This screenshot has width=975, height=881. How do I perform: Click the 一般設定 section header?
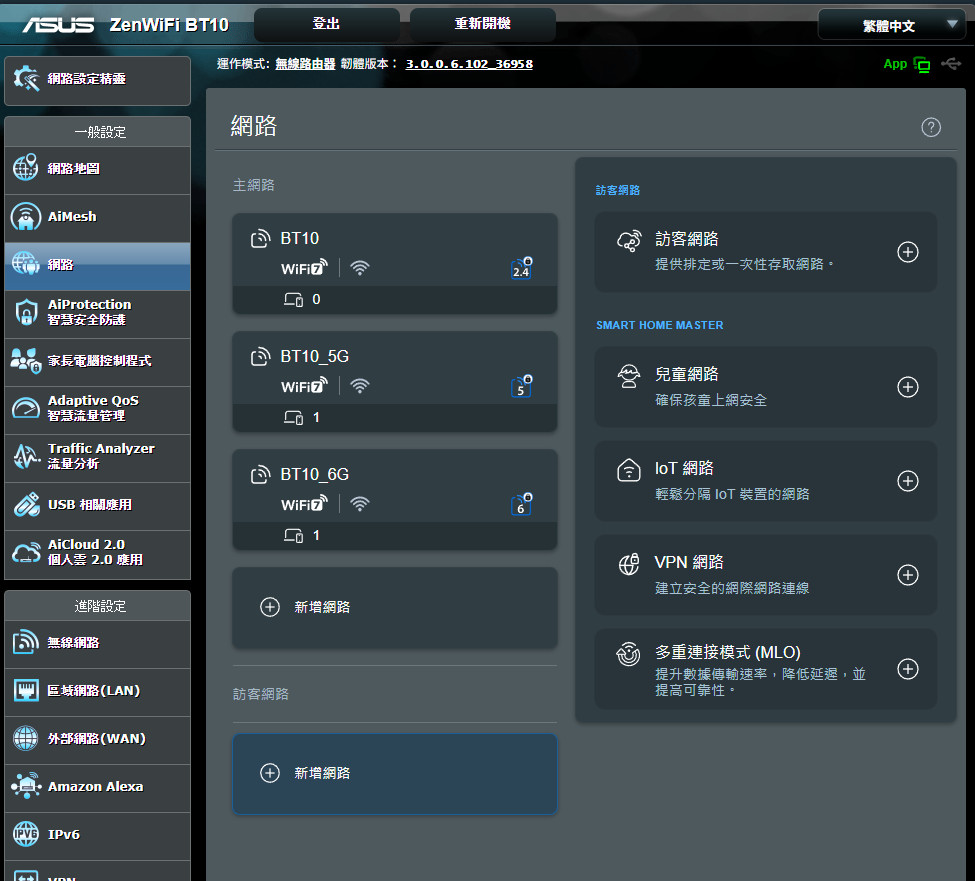pyautogui.click(x=98, y=132)
